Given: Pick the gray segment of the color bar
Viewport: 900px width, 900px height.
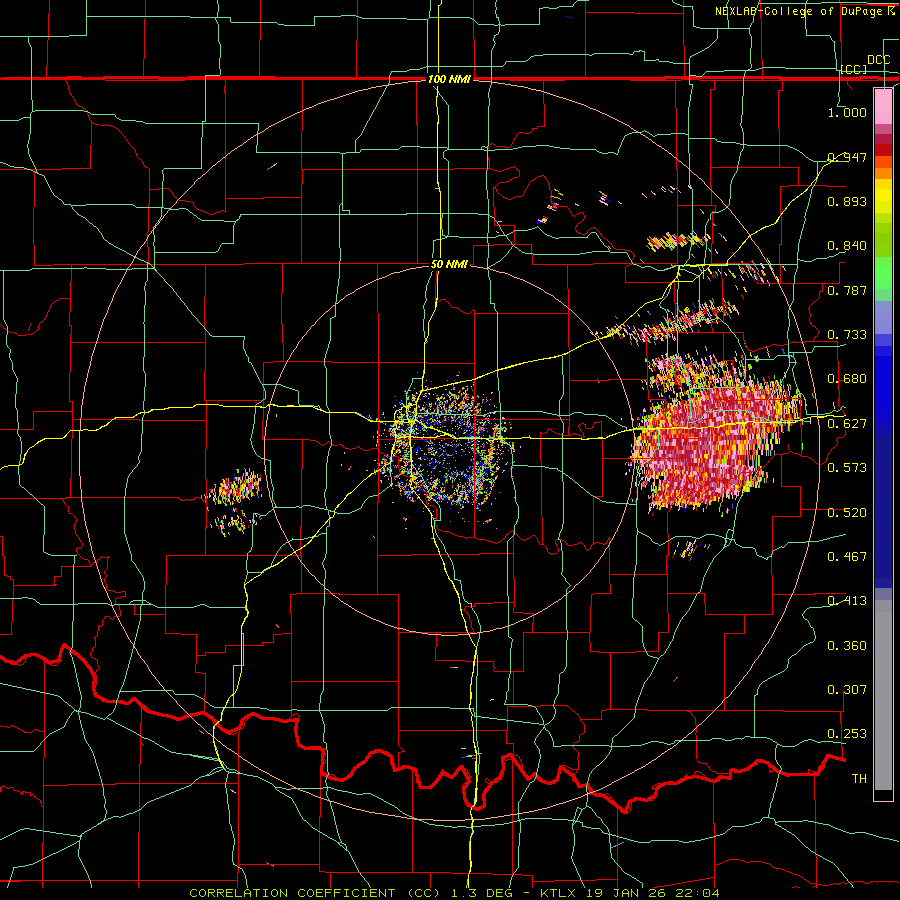Looking at the screenshot, I should (883, 695).
